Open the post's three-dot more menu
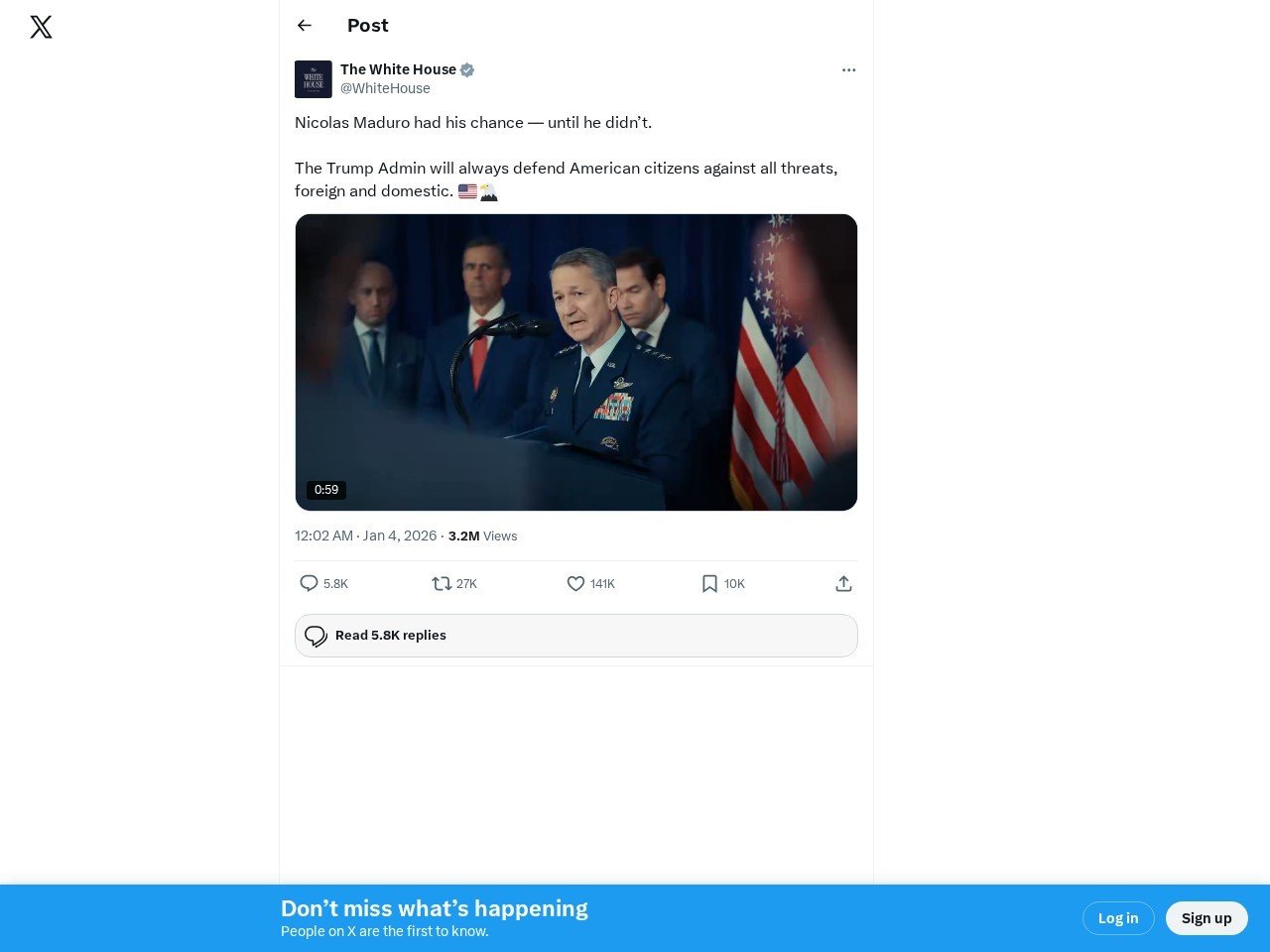 (848, 69)
